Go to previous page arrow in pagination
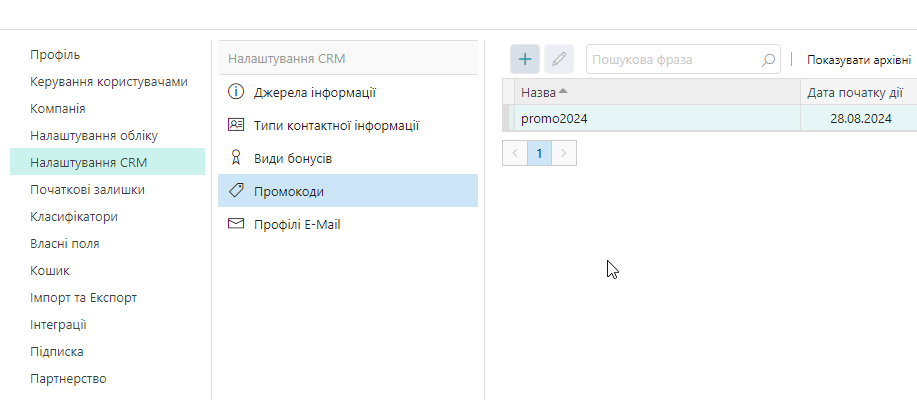This screenshot has width=917, height=400. (514, 153)
